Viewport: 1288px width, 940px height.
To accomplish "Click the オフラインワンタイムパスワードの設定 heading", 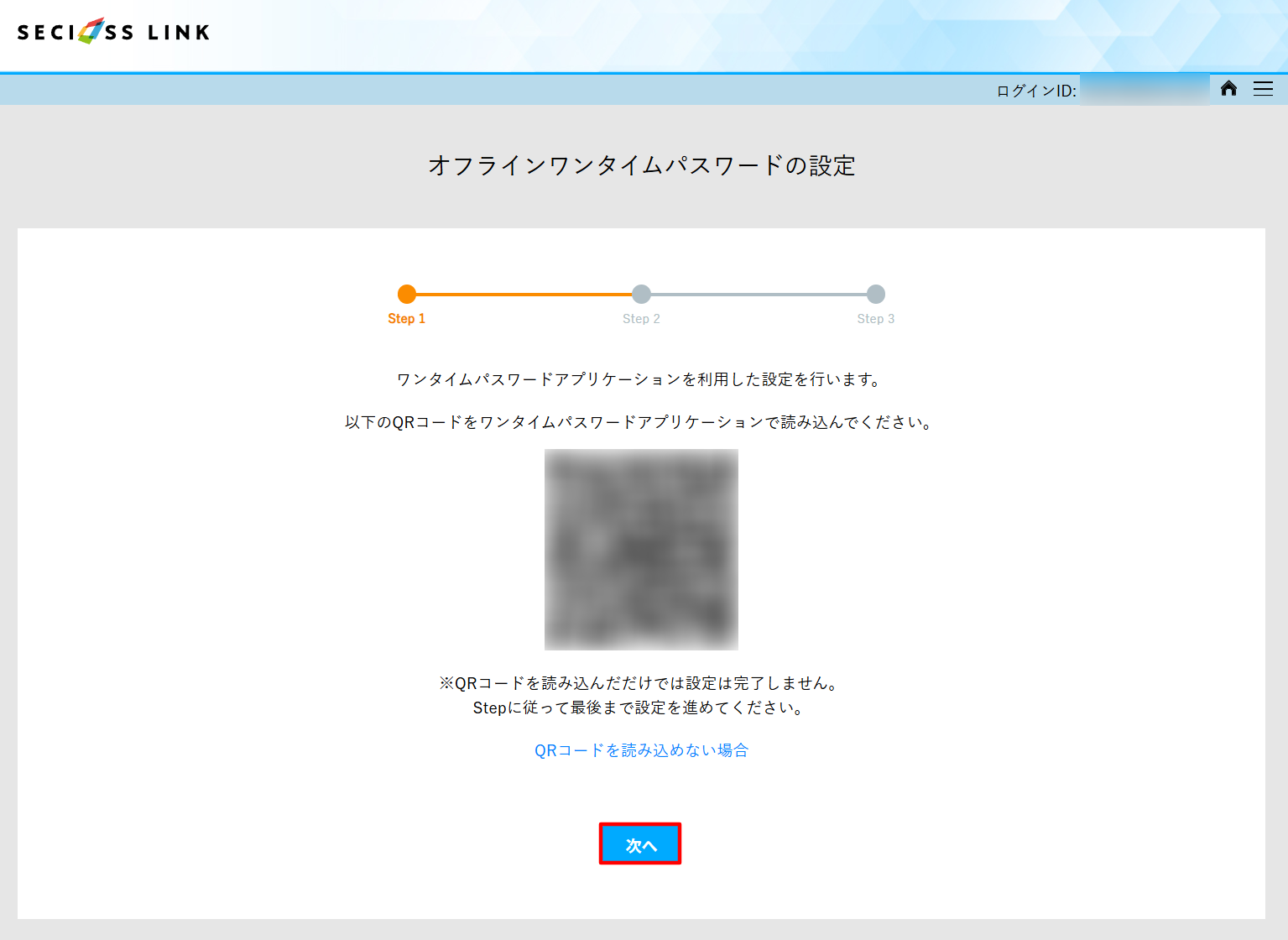I will [x=642, y=165].
